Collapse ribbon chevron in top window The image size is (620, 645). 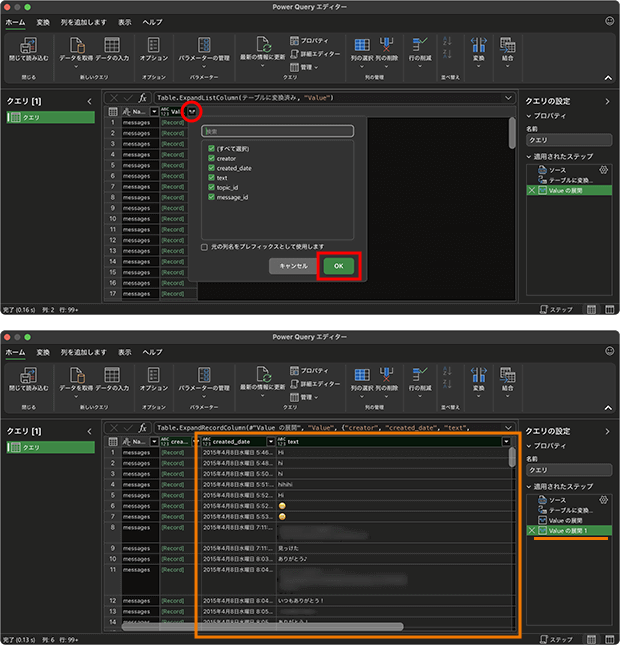point(608,78)
